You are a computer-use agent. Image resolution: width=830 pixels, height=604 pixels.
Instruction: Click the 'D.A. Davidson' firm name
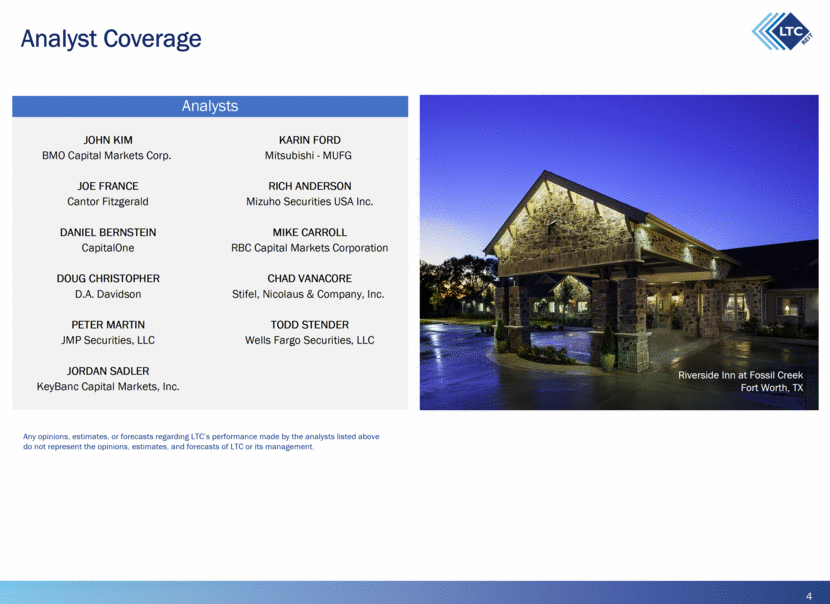tap(108, 294)
